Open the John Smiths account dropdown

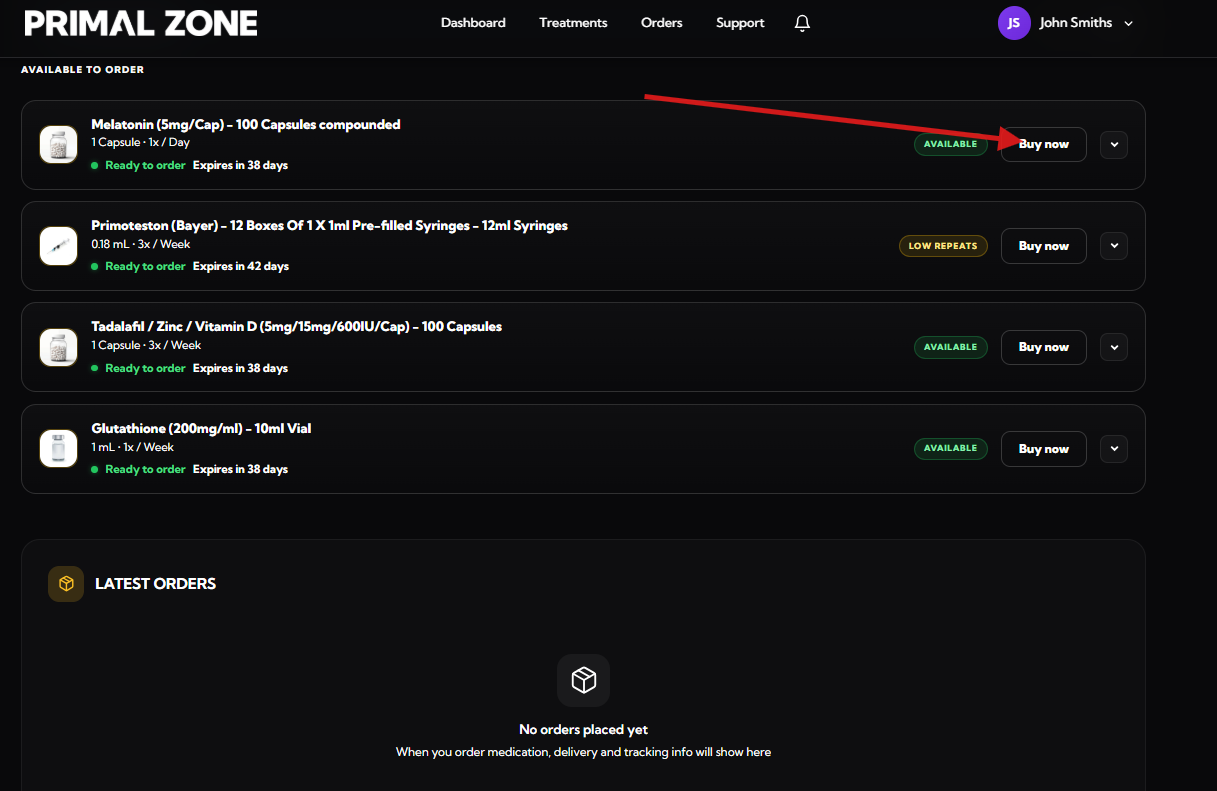point(1128,23)
